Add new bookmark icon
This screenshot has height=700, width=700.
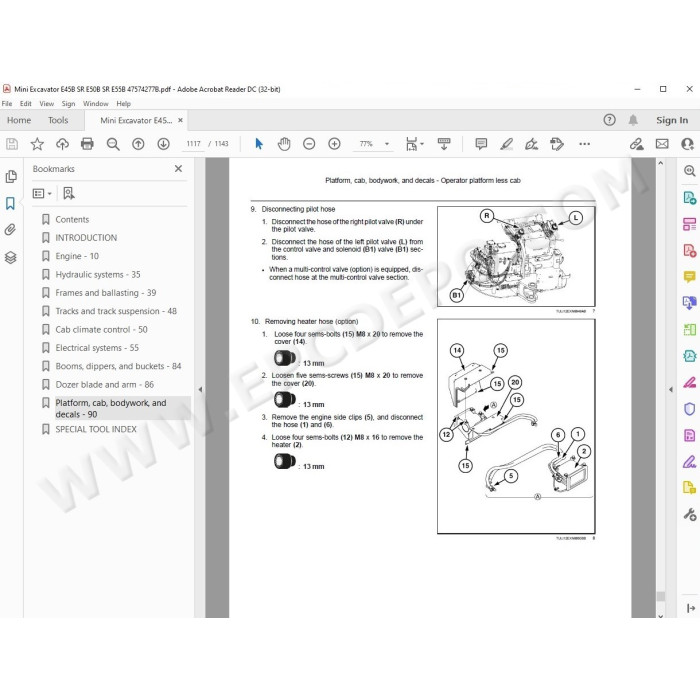[69, 193]
